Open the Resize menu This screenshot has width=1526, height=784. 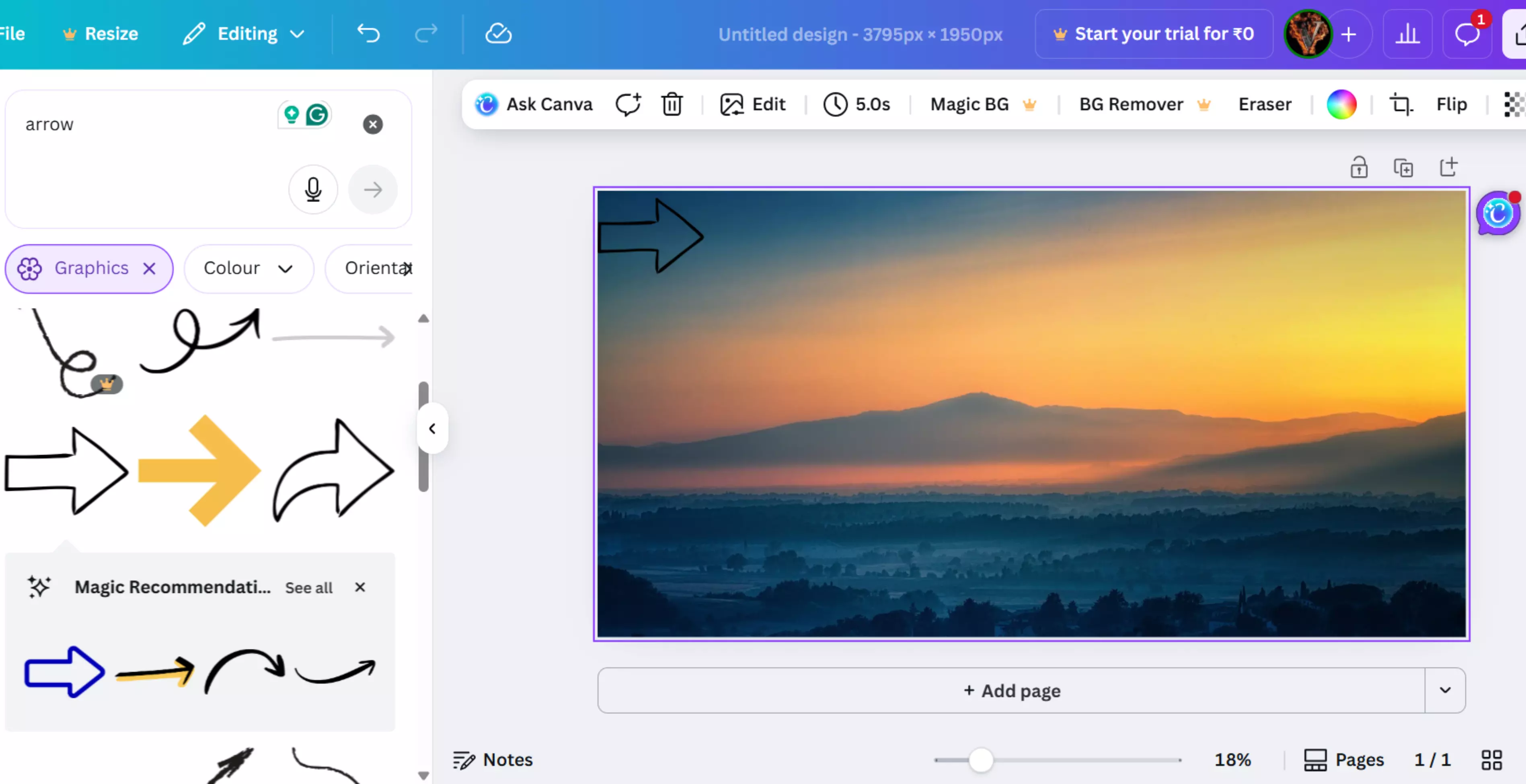101,34
